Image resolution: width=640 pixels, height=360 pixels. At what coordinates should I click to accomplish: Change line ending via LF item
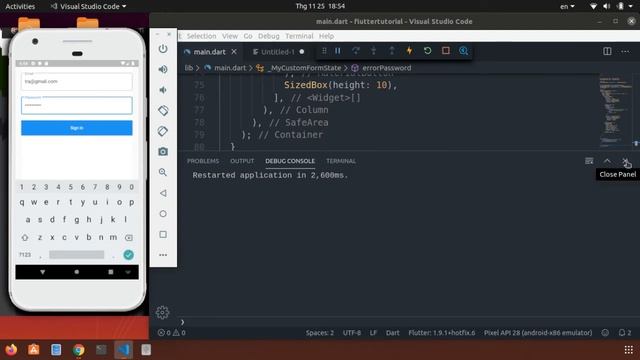[373, 333]
